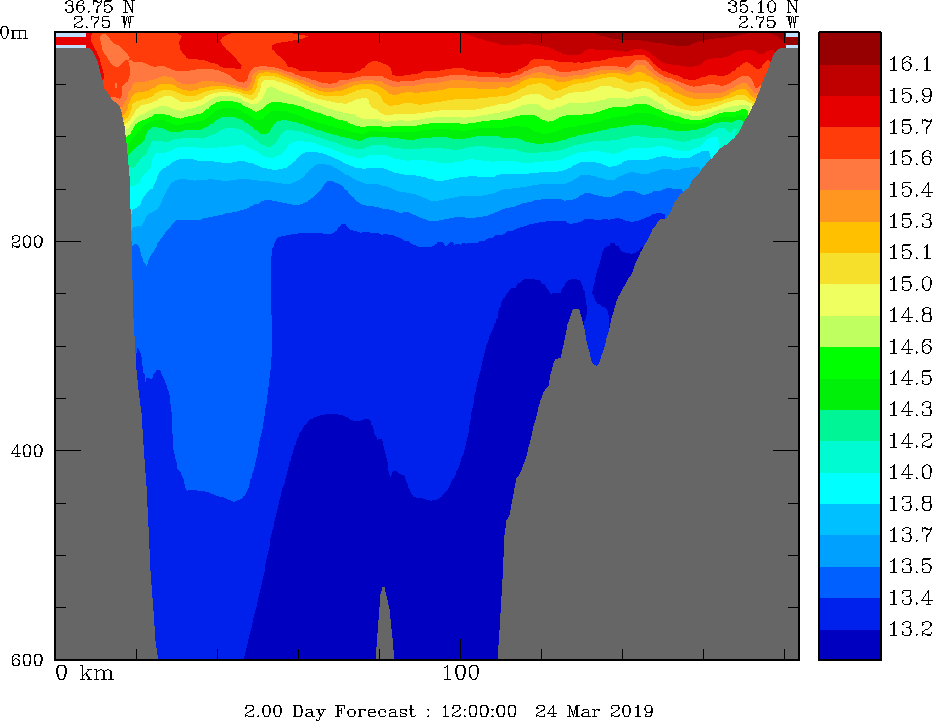Select the 14.8 colorbar value
The image size is (933, 721).
click(x=910, y=315)
